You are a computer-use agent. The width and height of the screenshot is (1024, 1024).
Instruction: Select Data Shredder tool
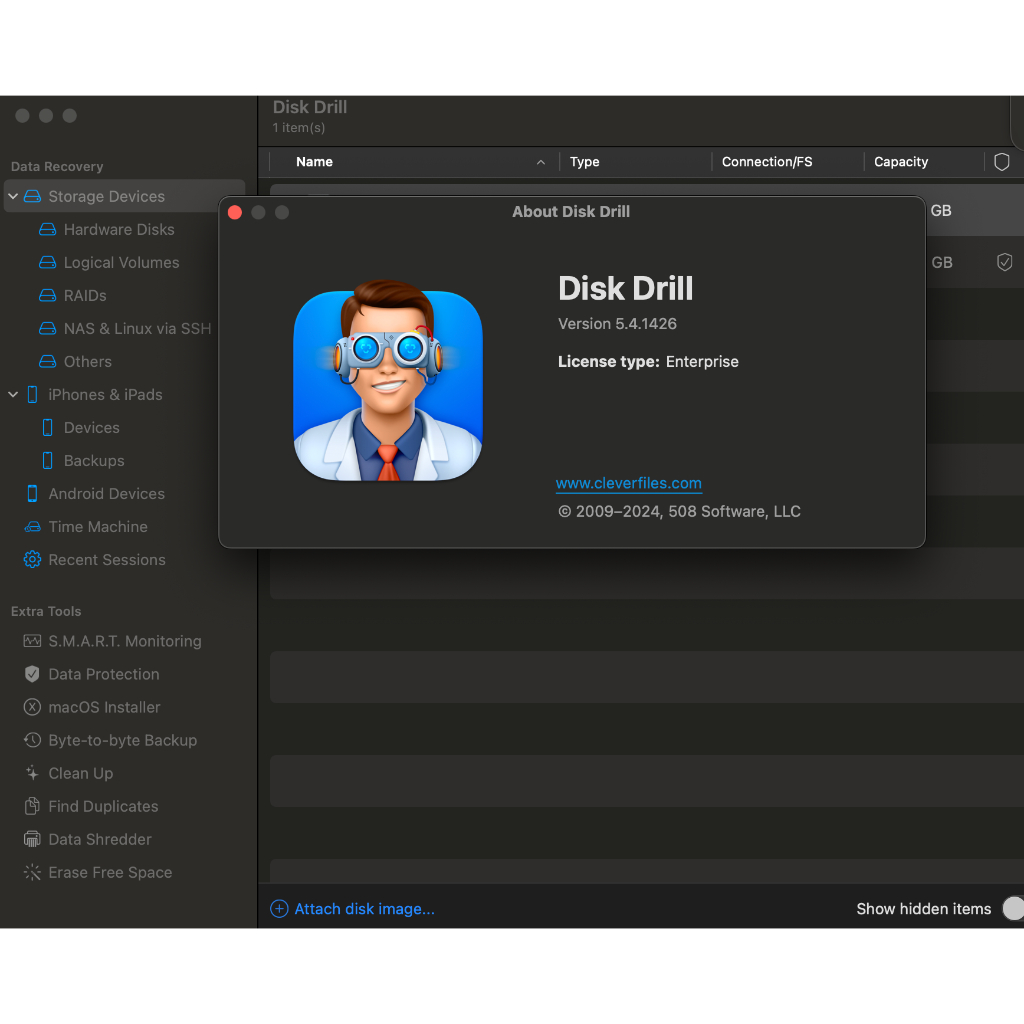tap(88, 839)
